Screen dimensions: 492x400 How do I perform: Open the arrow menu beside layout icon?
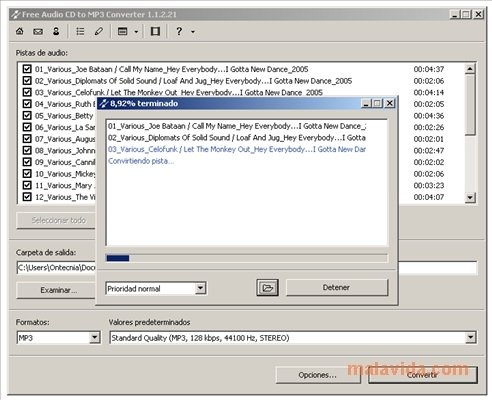click(x=136, y=32)
